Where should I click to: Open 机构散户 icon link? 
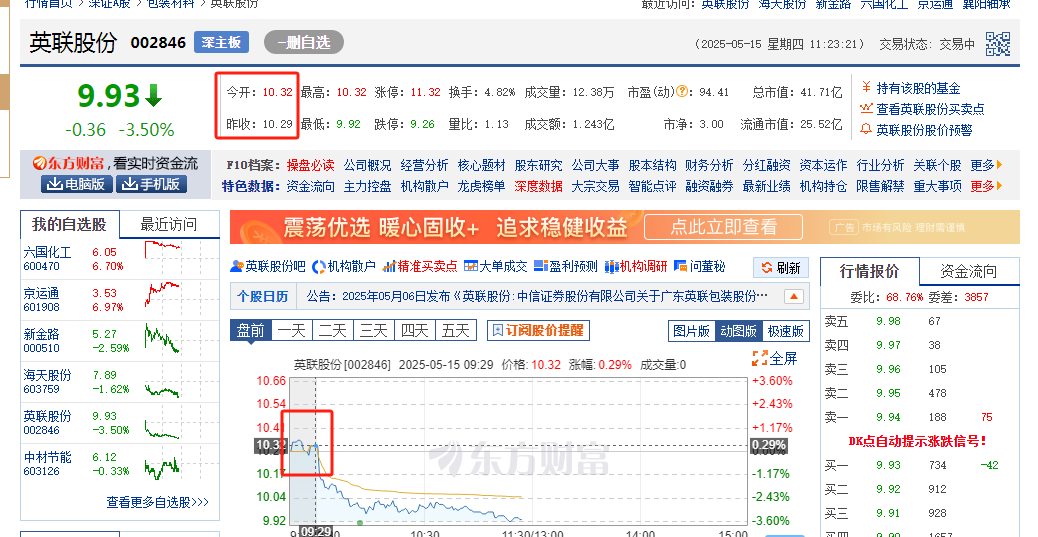tap(344, 266)
